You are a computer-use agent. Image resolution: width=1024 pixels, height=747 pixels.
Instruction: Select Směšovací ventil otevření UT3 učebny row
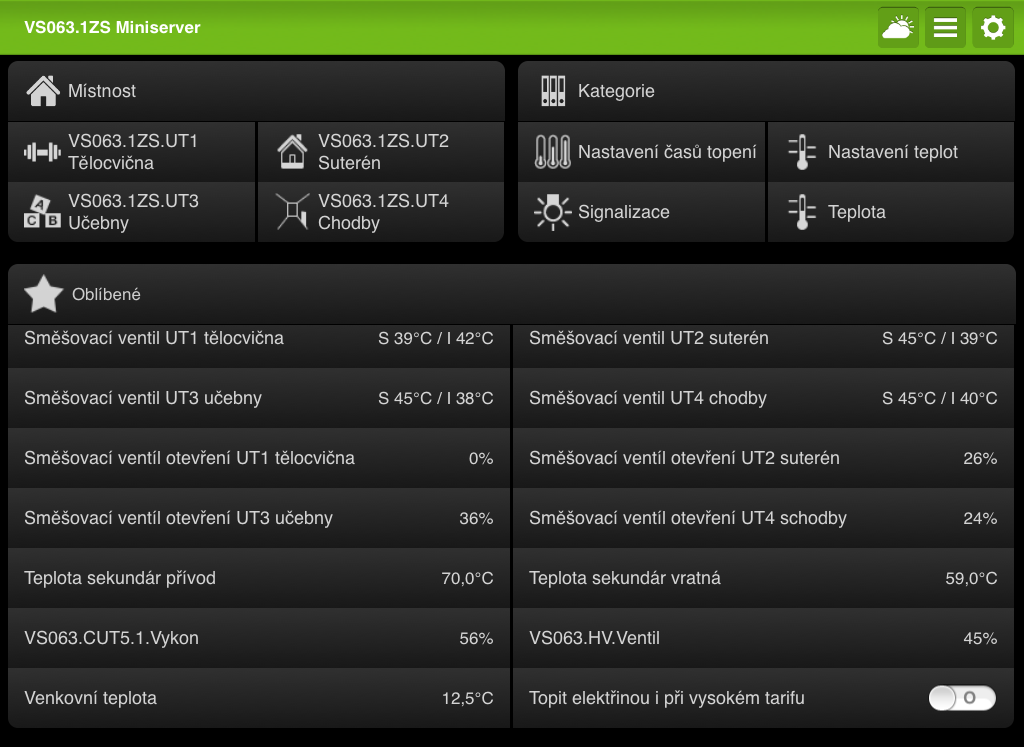258,518
